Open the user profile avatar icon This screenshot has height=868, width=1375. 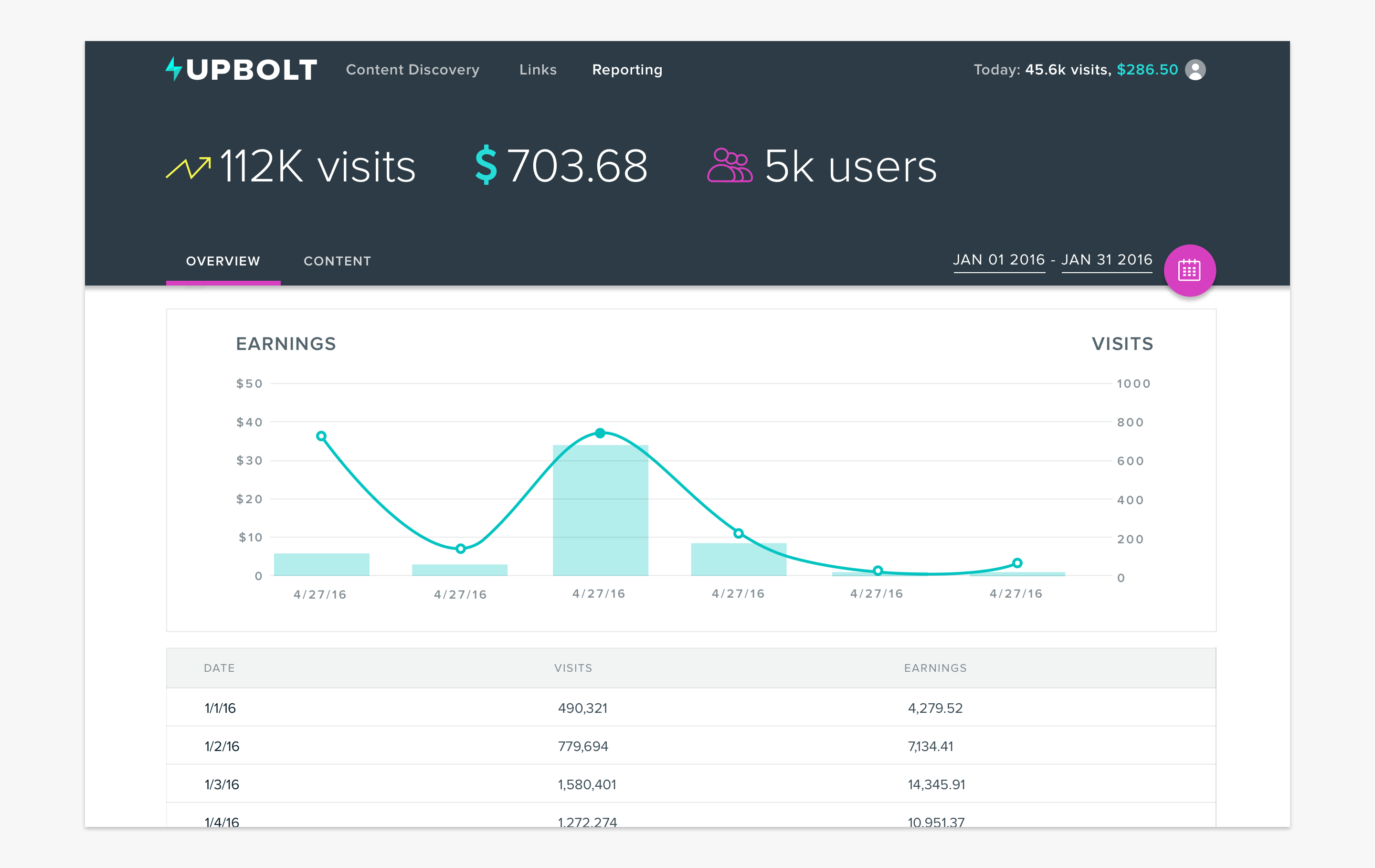point(1195,70)
